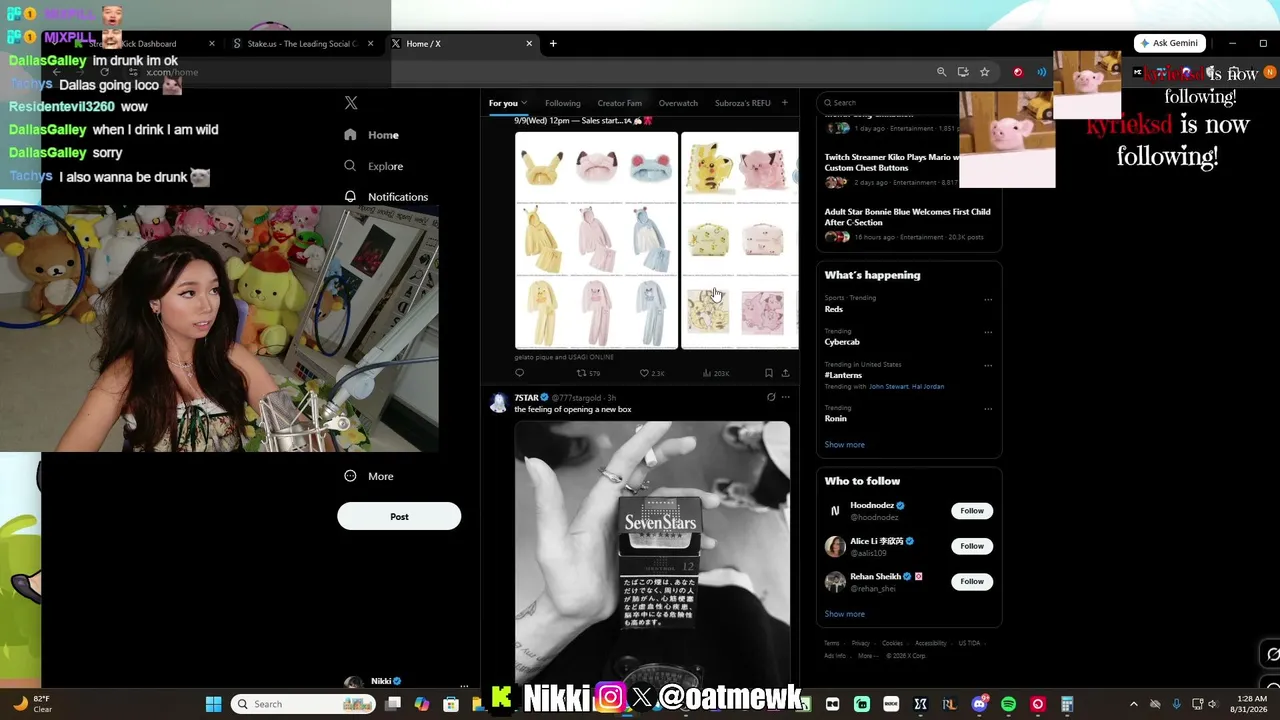Viewport: 1280px width, 720px height.
Task: Click the John Stewart trending link
Action: click(889, 386)
